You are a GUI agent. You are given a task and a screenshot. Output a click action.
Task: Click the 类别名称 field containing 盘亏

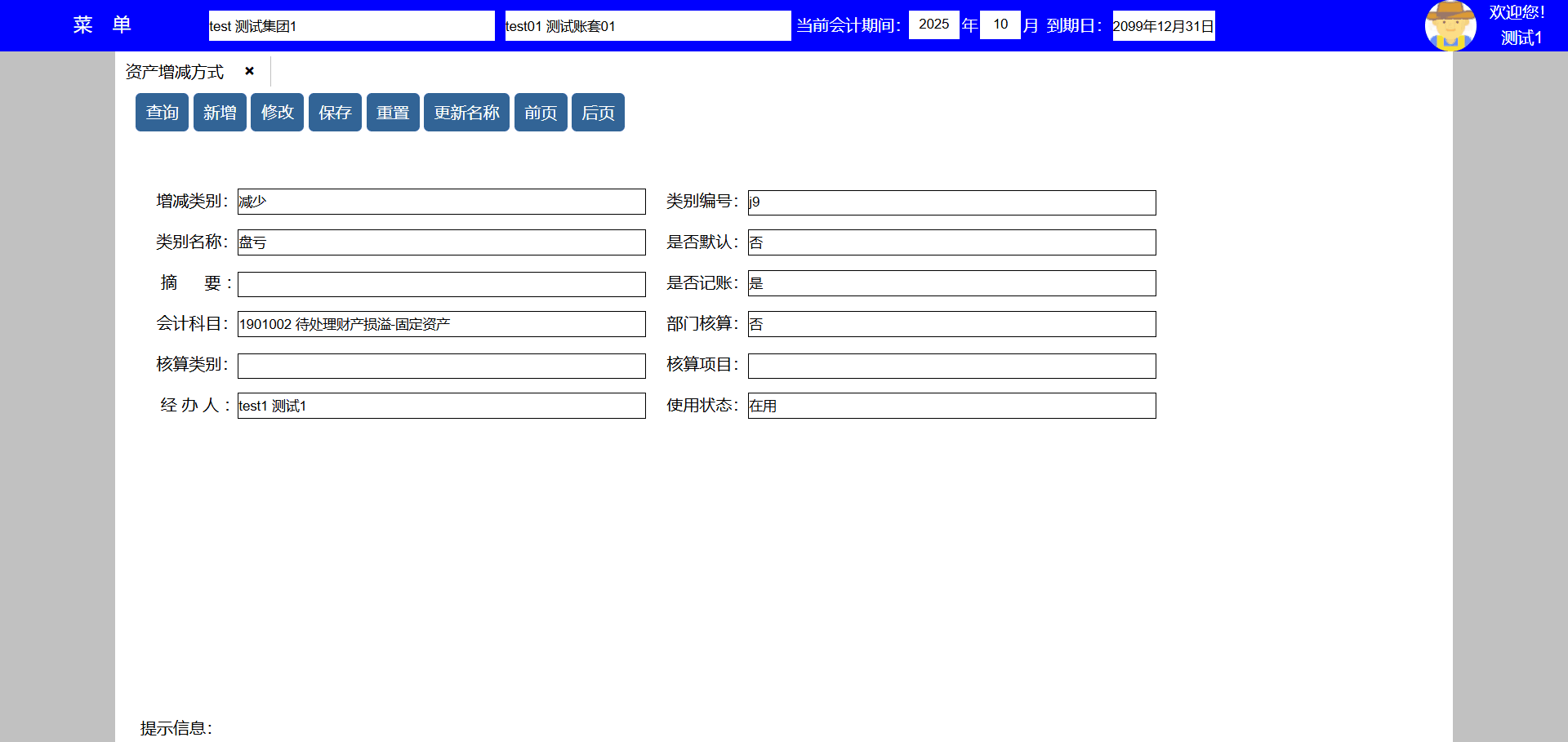(x=441, y=242)
